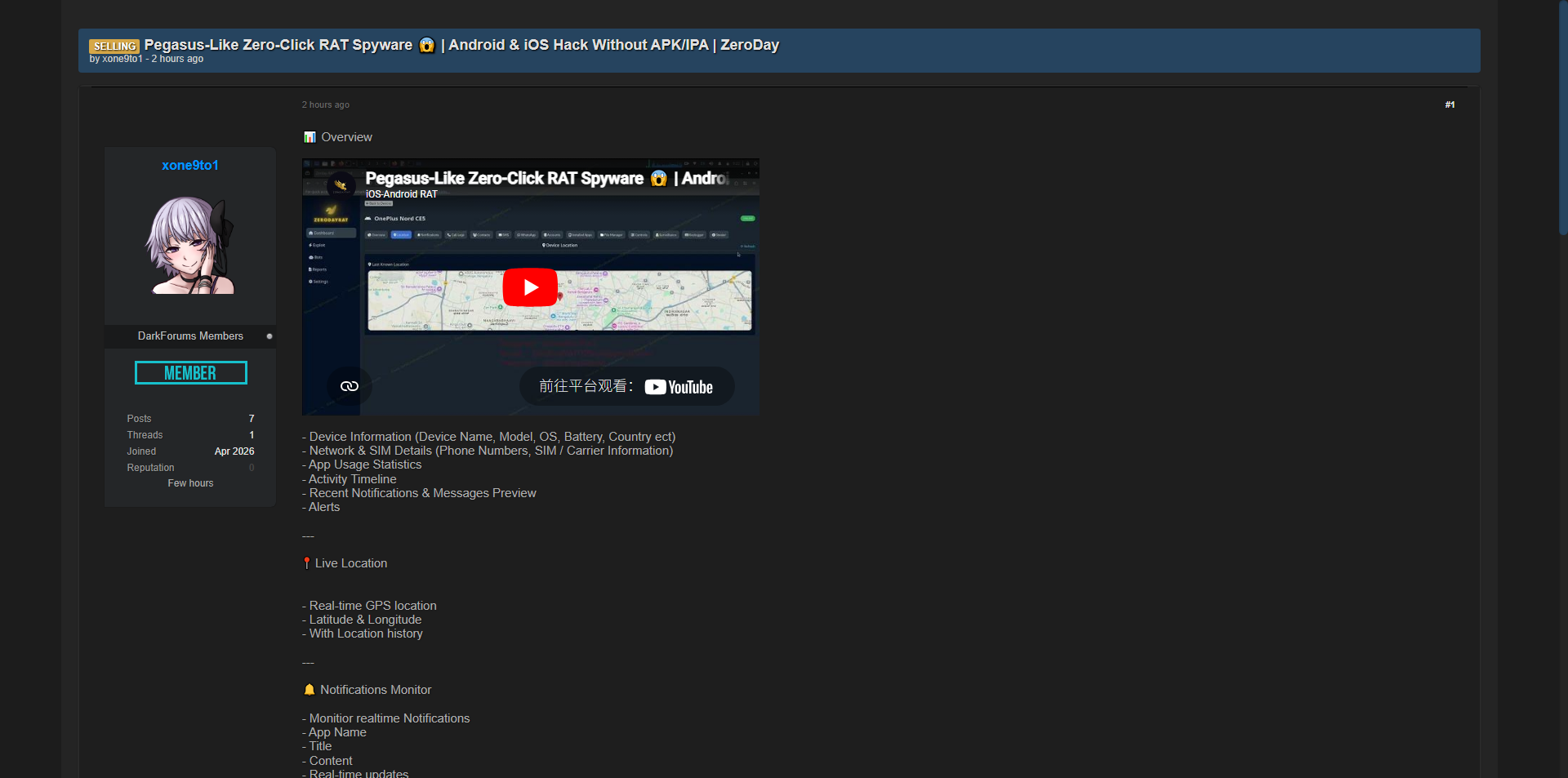Click the Reputation value 0
The height and width of the screenshot is (778, 1568).
pyautogui.click(x=252, y=468)
